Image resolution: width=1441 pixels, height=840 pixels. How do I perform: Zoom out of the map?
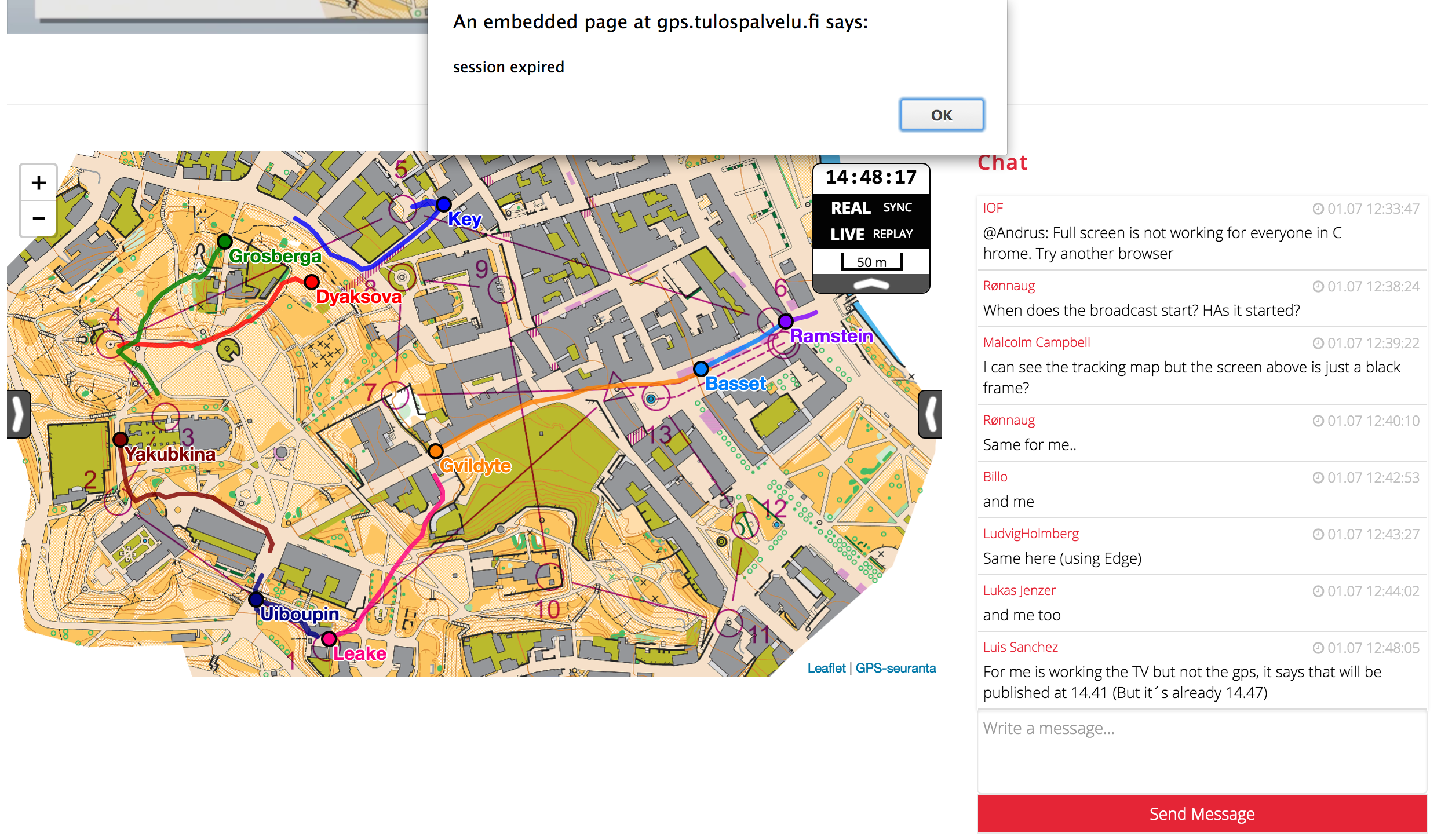tap(38, 218)
